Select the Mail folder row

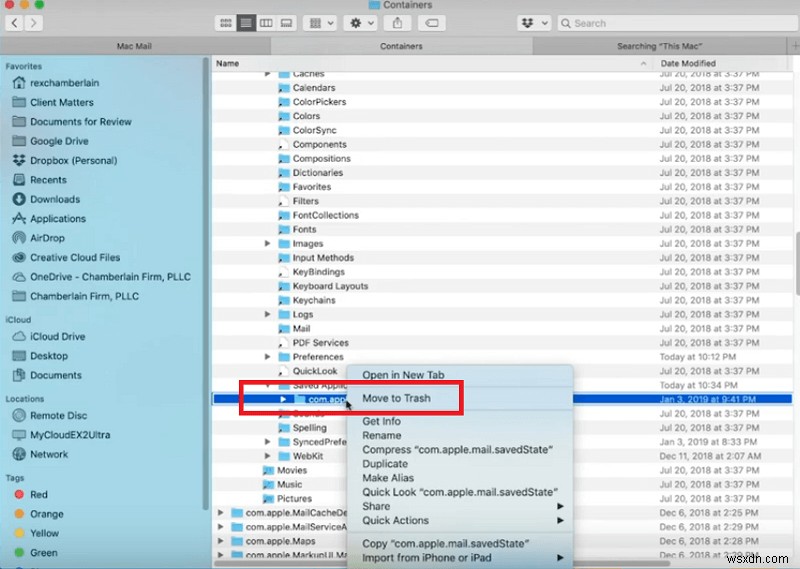click(502, 329)
